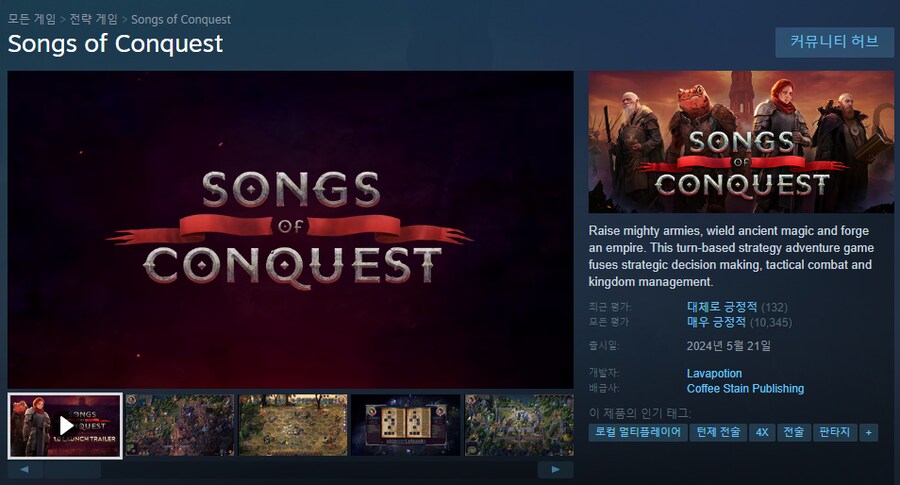
Task: Select the second screenshot thumbnail of the map
Action: [180, 425]
